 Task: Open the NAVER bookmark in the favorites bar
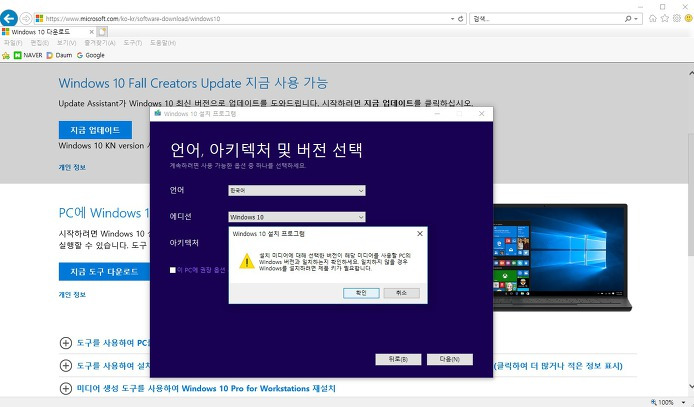[x=28, y=55]
